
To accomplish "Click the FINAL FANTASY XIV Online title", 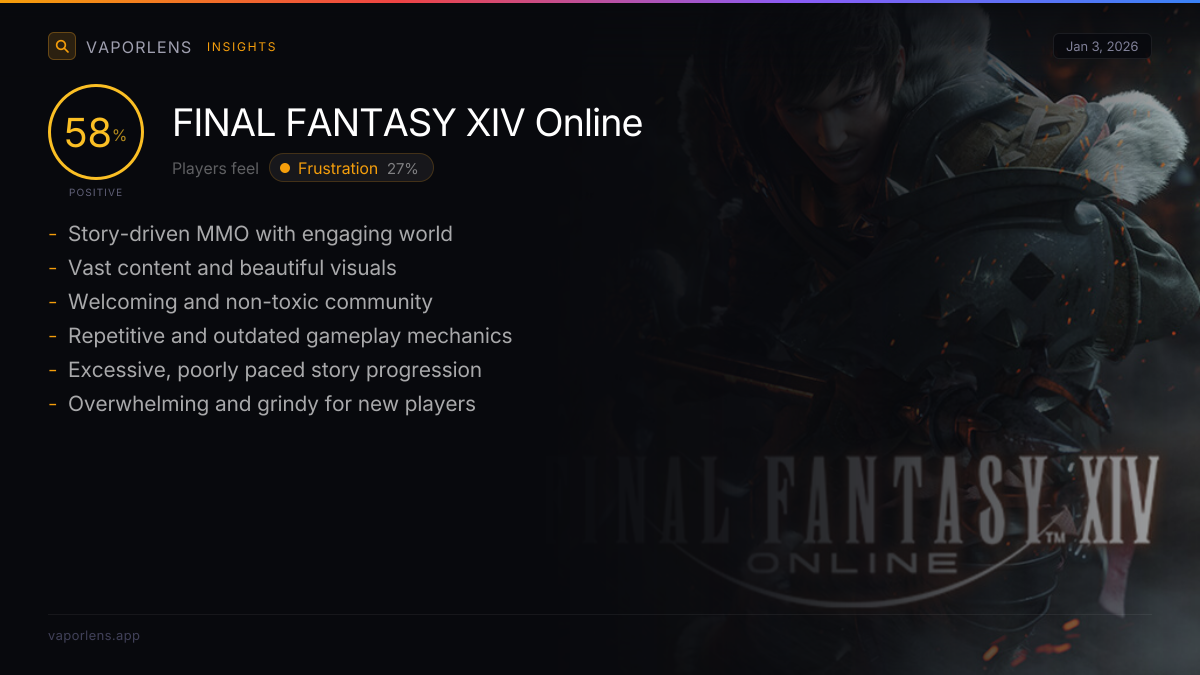I will click(407, 123).
